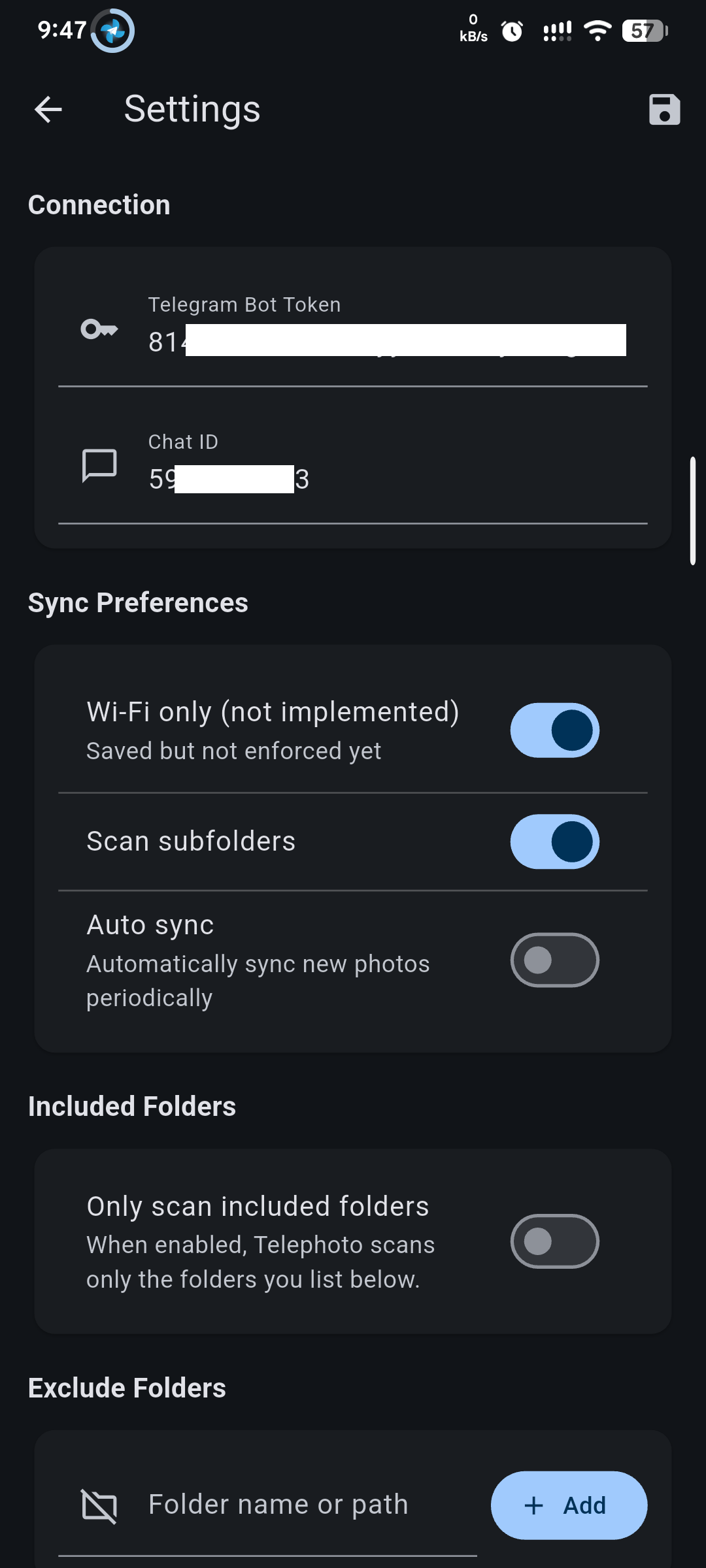Screen dimensions: 706x1568
Task: Tap the alarm clock status icon
Action: coord(512,31)
